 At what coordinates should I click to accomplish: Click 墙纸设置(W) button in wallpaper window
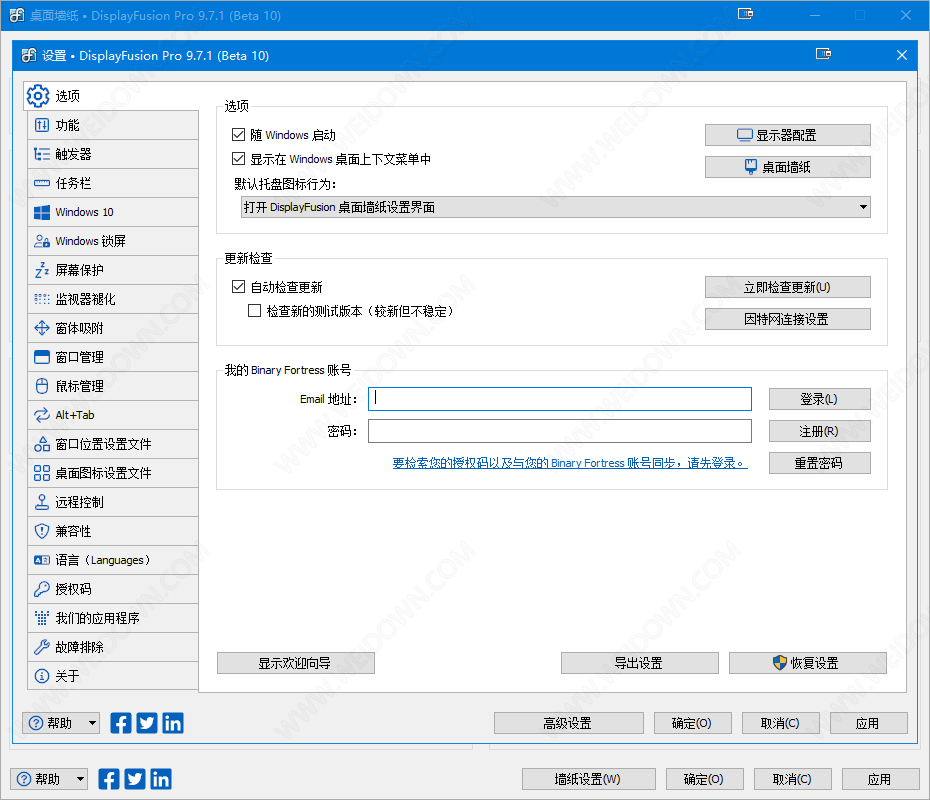588,779
